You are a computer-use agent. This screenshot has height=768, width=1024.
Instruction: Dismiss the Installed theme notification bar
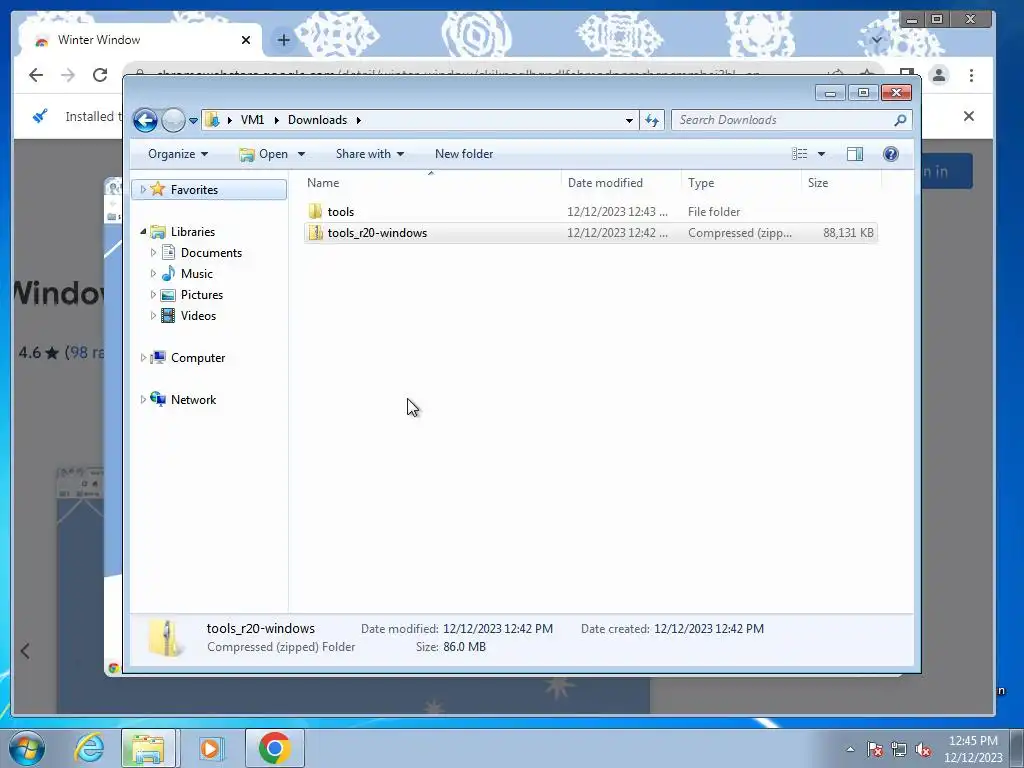pyautogui.click(x=968, y=116)
